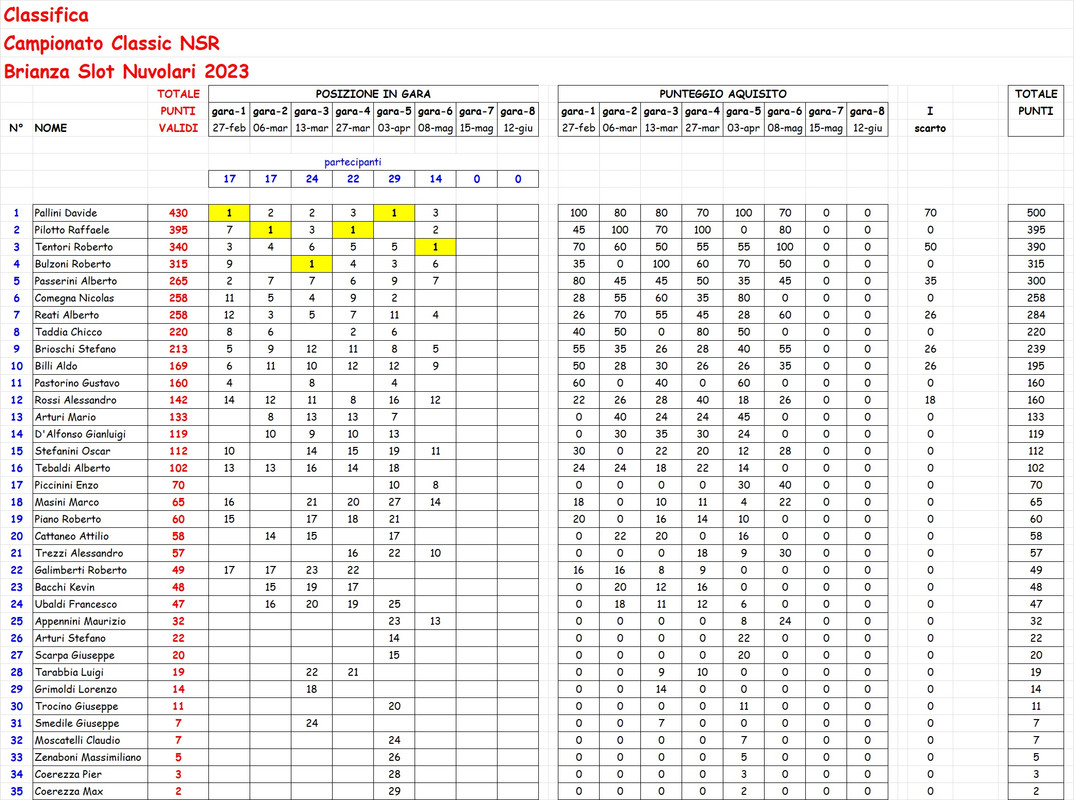Click the name 'Moscatelli Claudio'
This screenshot has width=1074, height=800.
(x=77, y=740)
